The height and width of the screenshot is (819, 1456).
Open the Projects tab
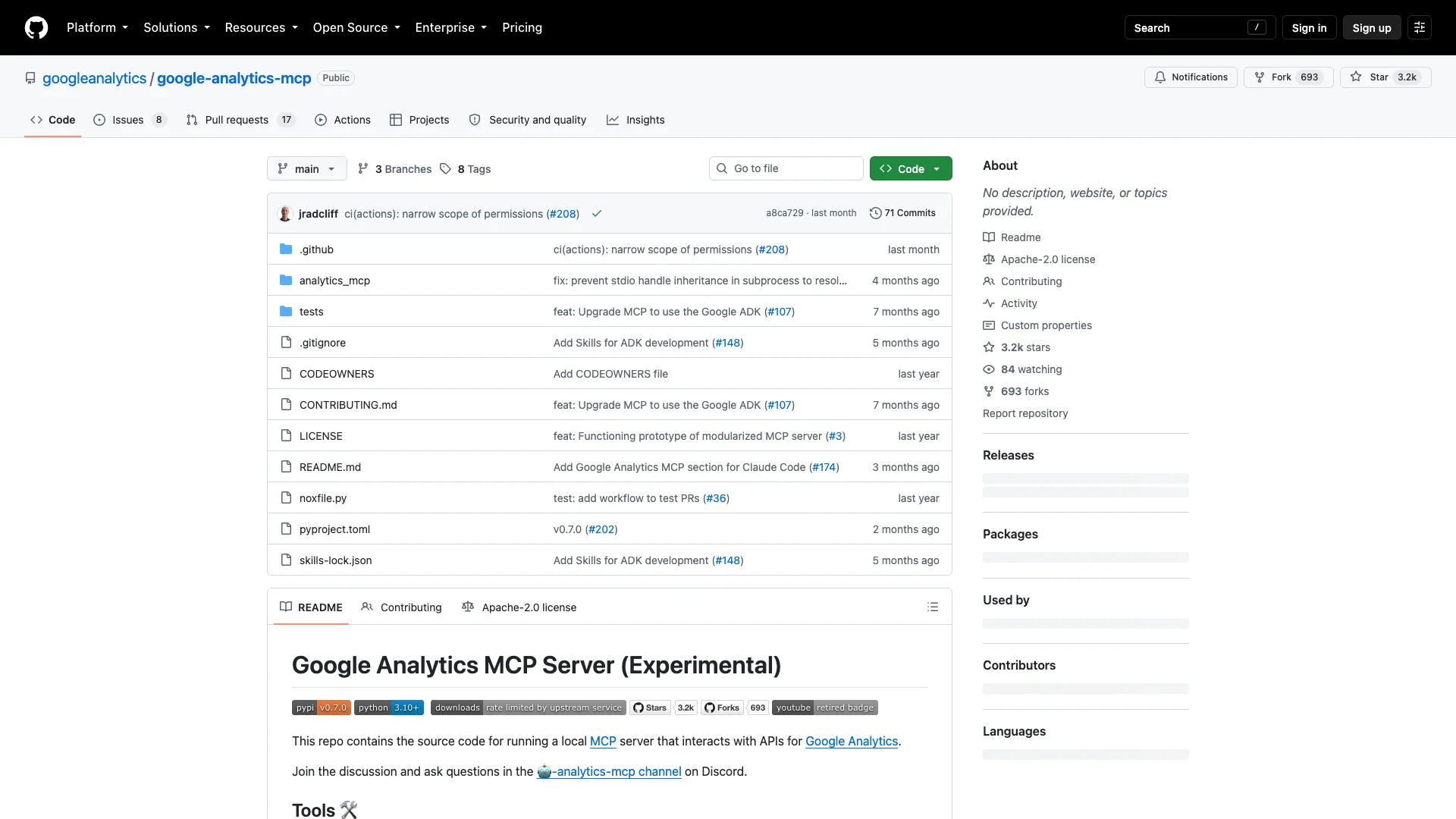419,120
